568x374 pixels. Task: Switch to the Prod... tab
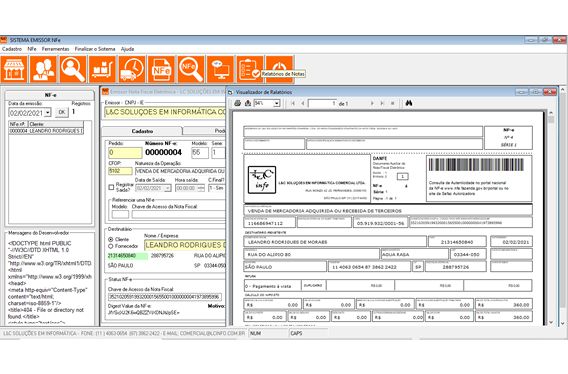coord(205,131)
